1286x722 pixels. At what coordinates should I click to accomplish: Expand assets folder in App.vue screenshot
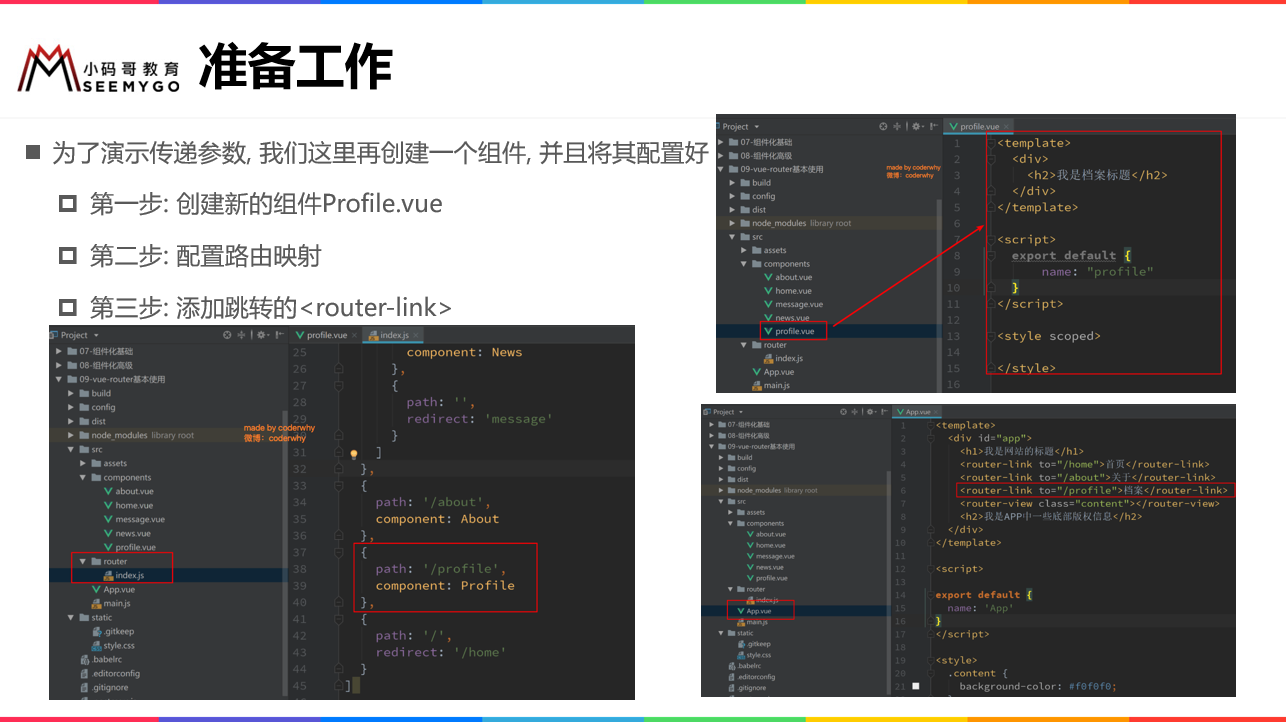tap(730, 512)
